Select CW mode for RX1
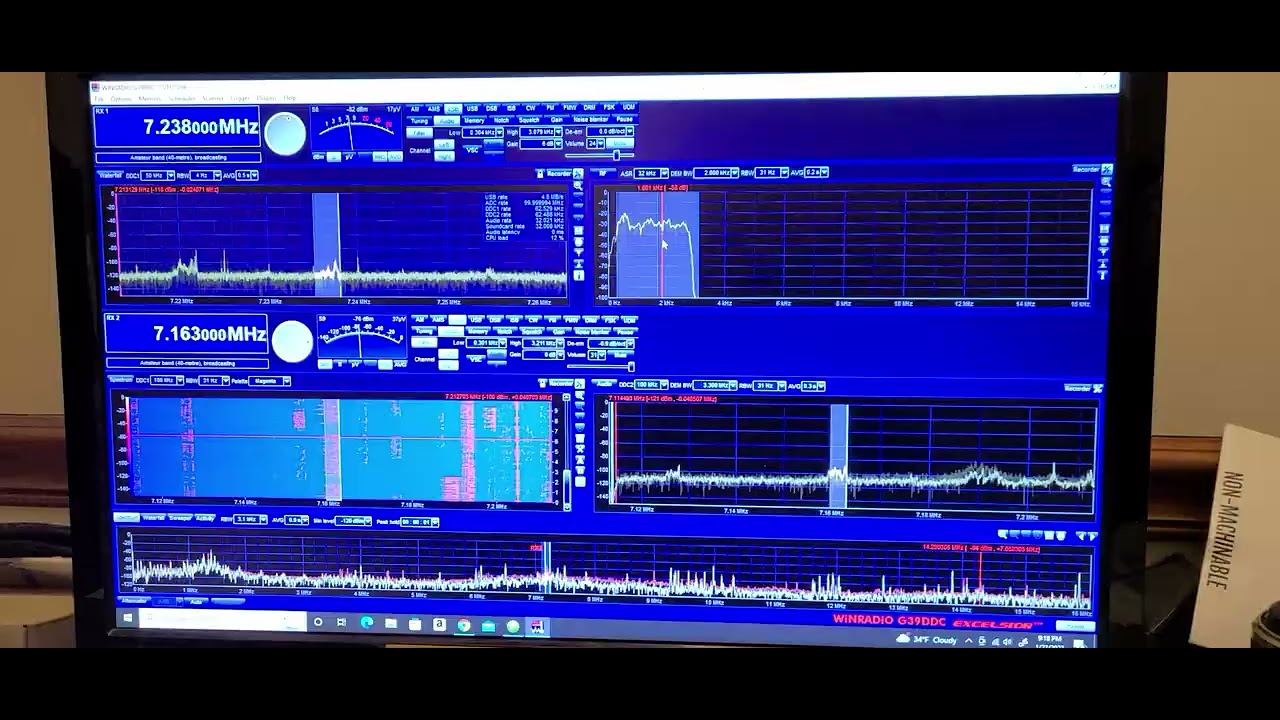 531,108
